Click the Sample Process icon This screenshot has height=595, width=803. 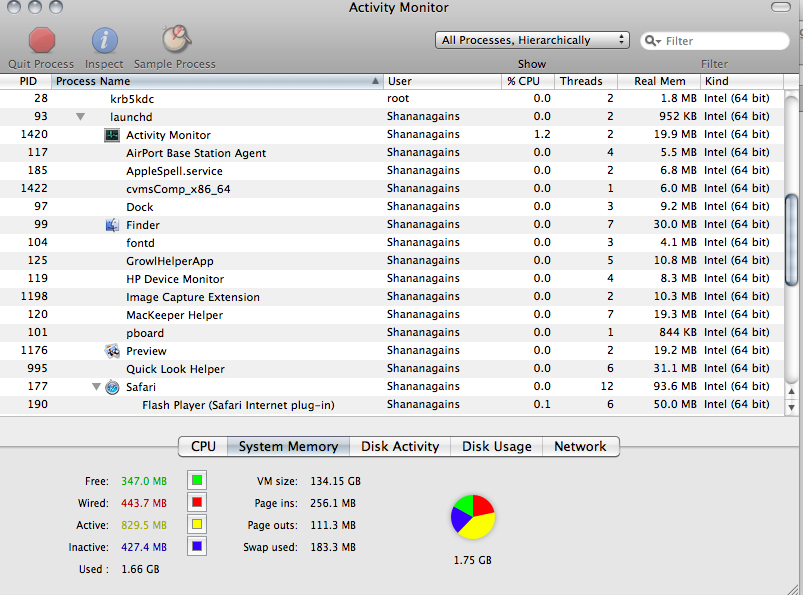click(x=176, y=39)
